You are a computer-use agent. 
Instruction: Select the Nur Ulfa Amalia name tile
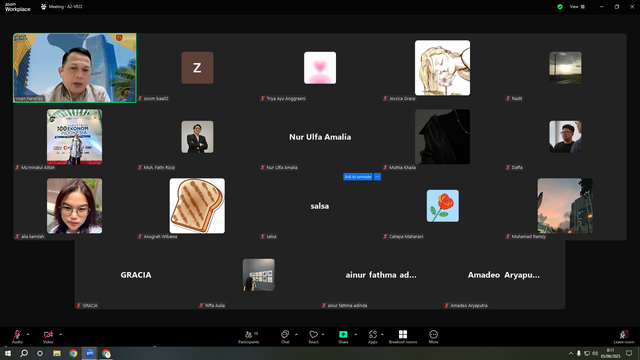pyautogui.click(x=320, y=137)
